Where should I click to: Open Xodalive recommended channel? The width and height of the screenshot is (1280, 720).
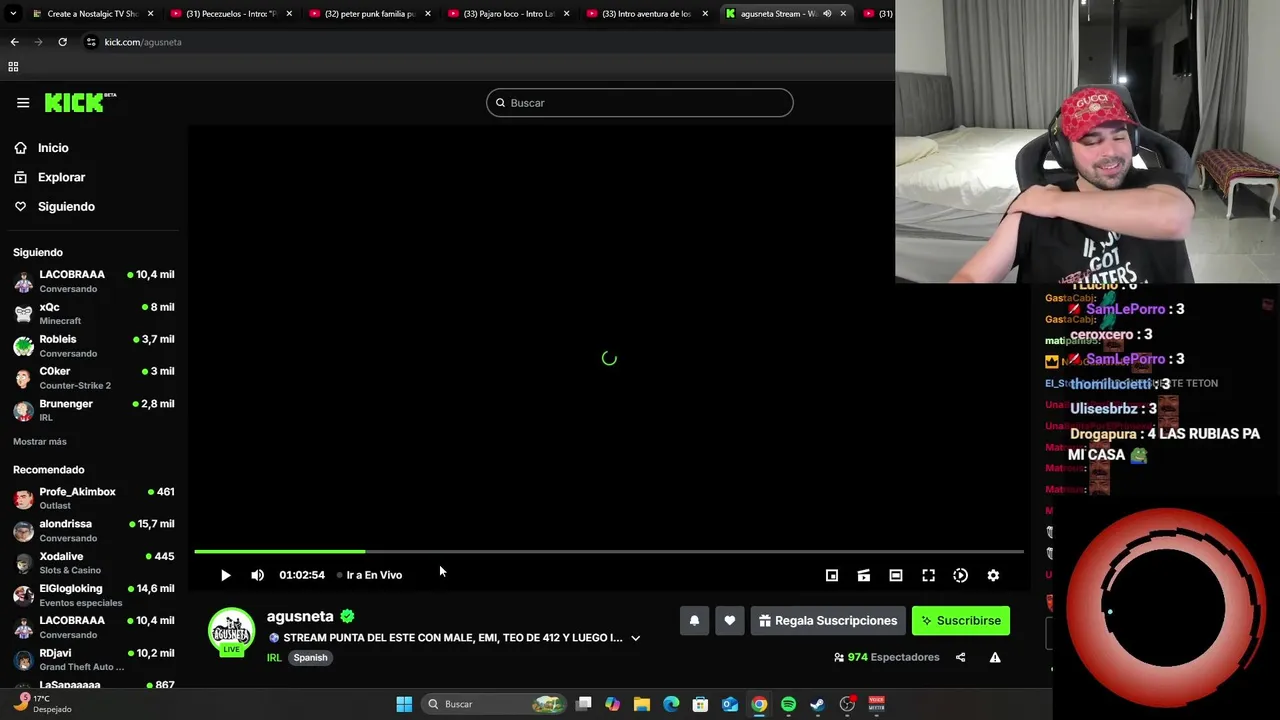click(94, 563)
